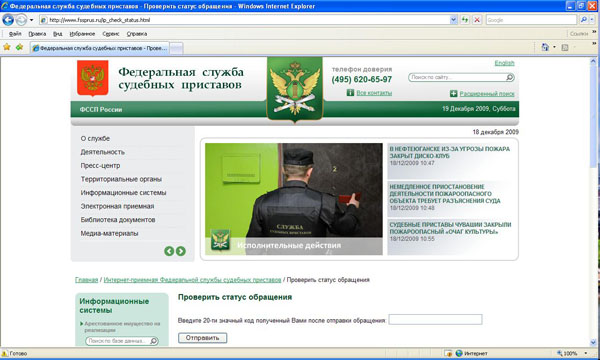
Task: Click the next menu green arrow
Action: coord(181,251)
